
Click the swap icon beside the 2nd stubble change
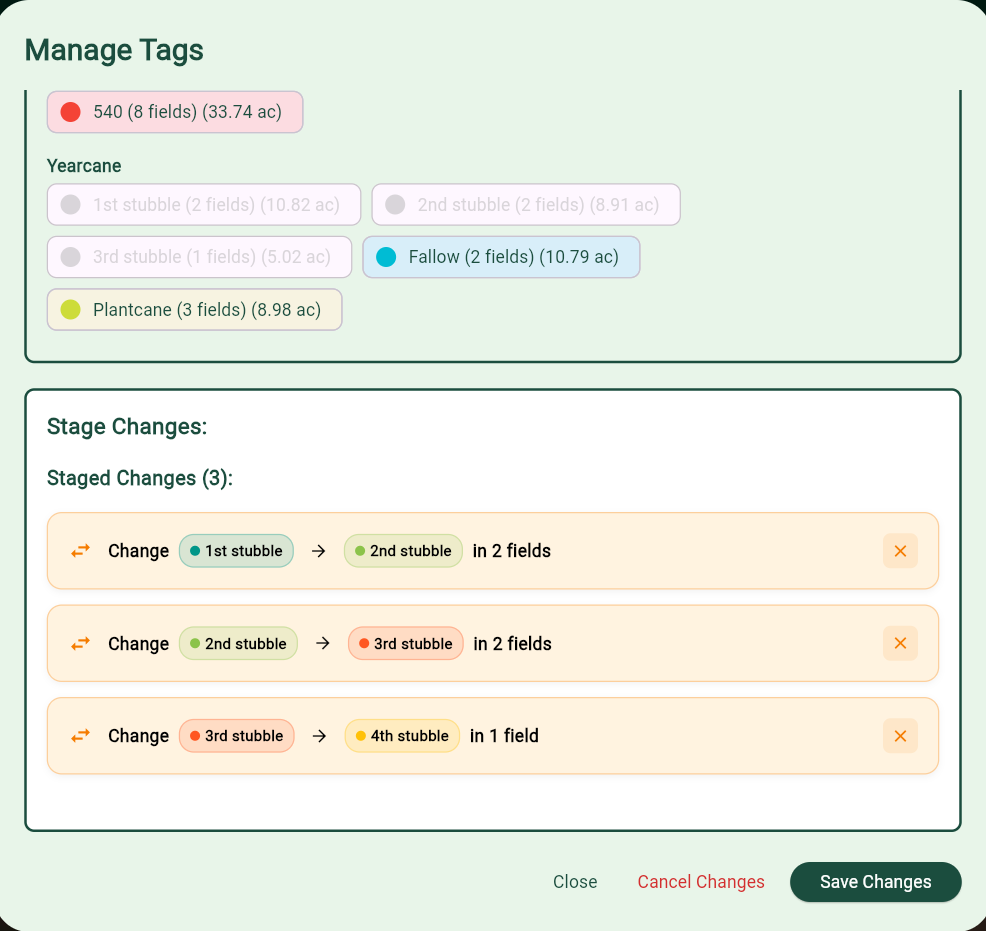click(x=79, y=643)
